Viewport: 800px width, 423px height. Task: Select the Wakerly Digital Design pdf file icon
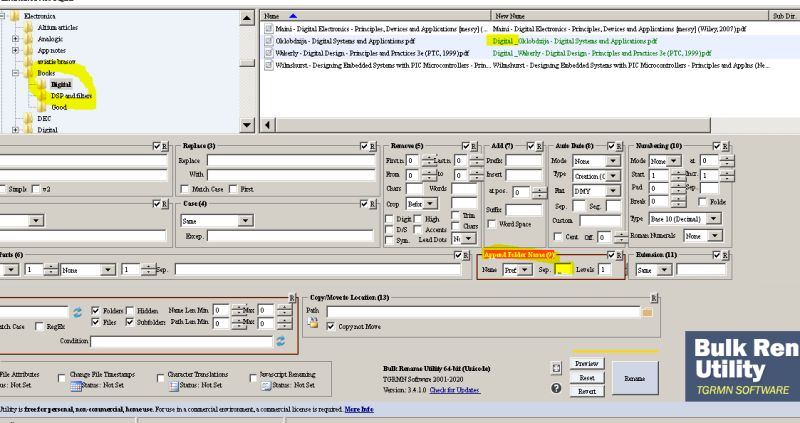coord(269,53)
